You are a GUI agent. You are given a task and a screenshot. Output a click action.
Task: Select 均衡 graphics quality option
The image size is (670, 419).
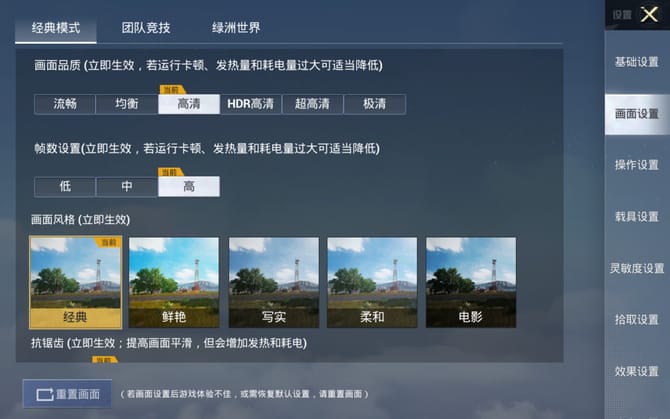pyautogui.click(x=126, y=104)
